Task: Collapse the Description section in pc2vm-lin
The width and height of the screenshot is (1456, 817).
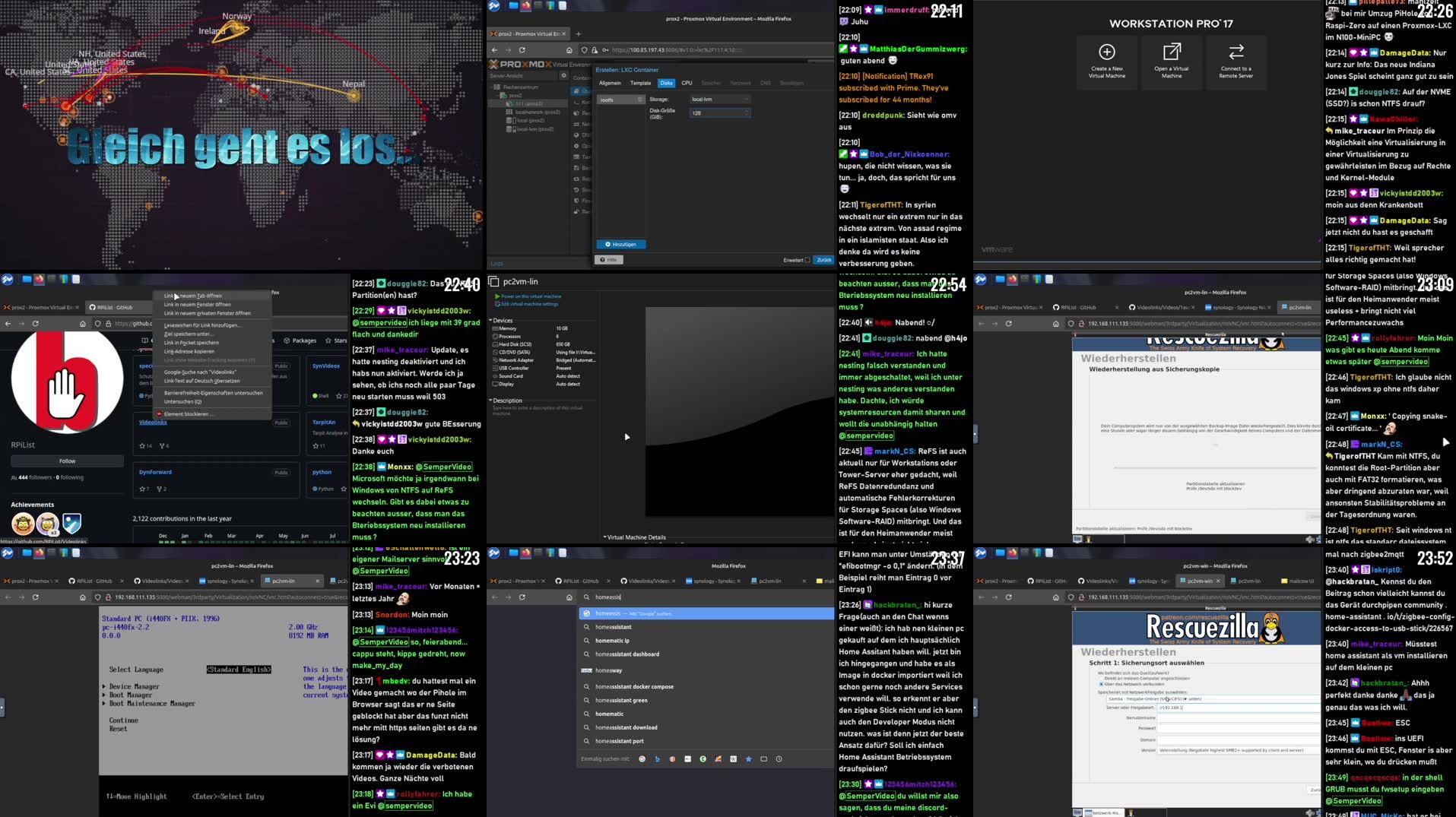Action: (x=490, y=401)
